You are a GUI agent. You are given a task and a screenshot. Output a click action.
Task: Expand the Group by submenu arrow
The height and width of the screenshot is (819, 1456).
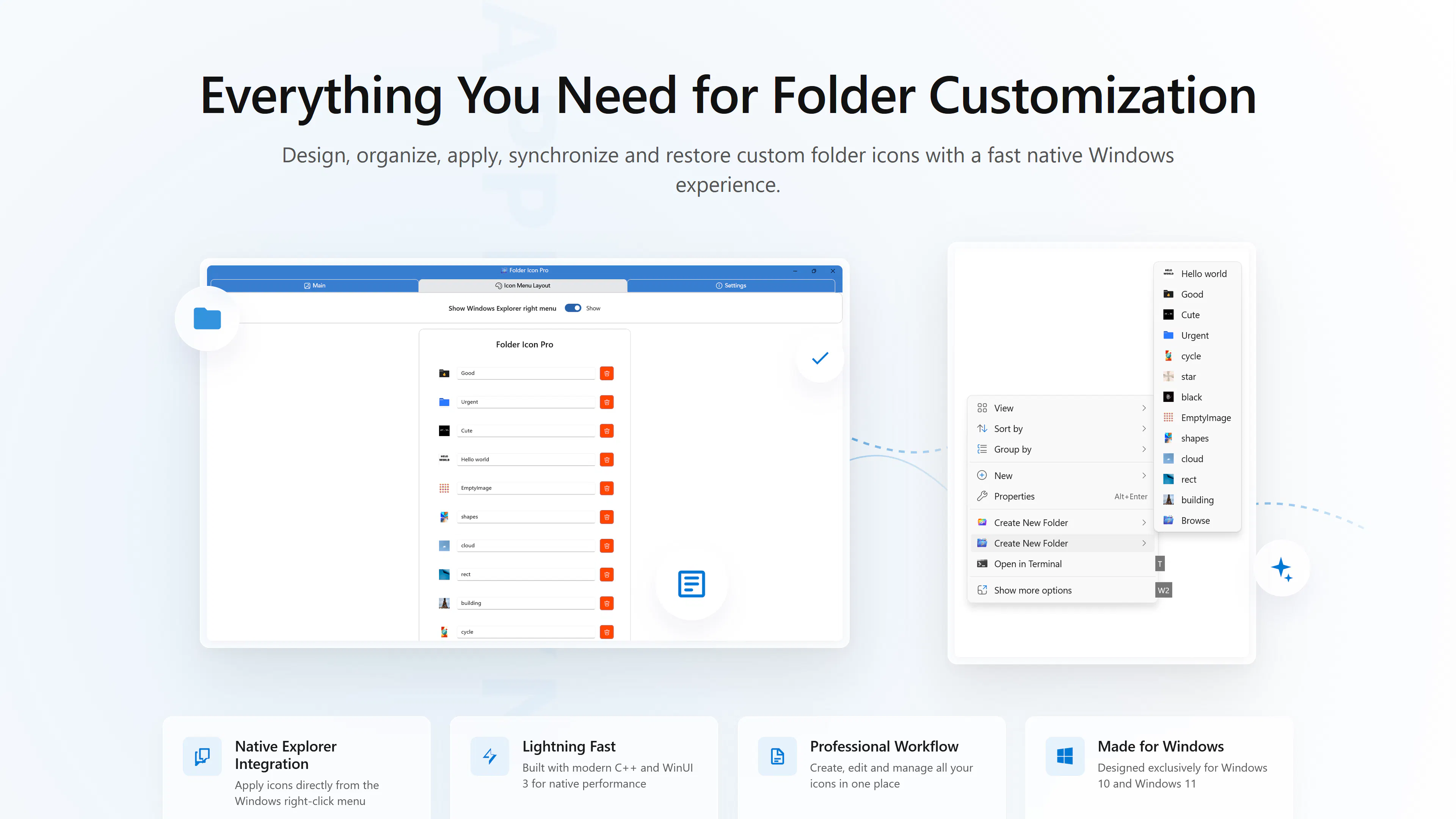coord(1144,449)
